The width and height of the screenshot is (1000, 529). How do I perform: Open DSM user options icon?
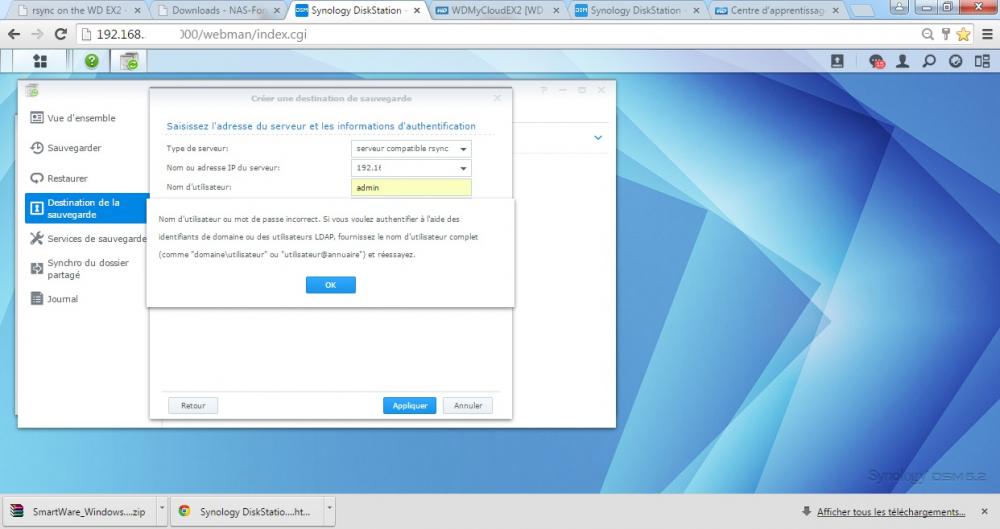902,61
